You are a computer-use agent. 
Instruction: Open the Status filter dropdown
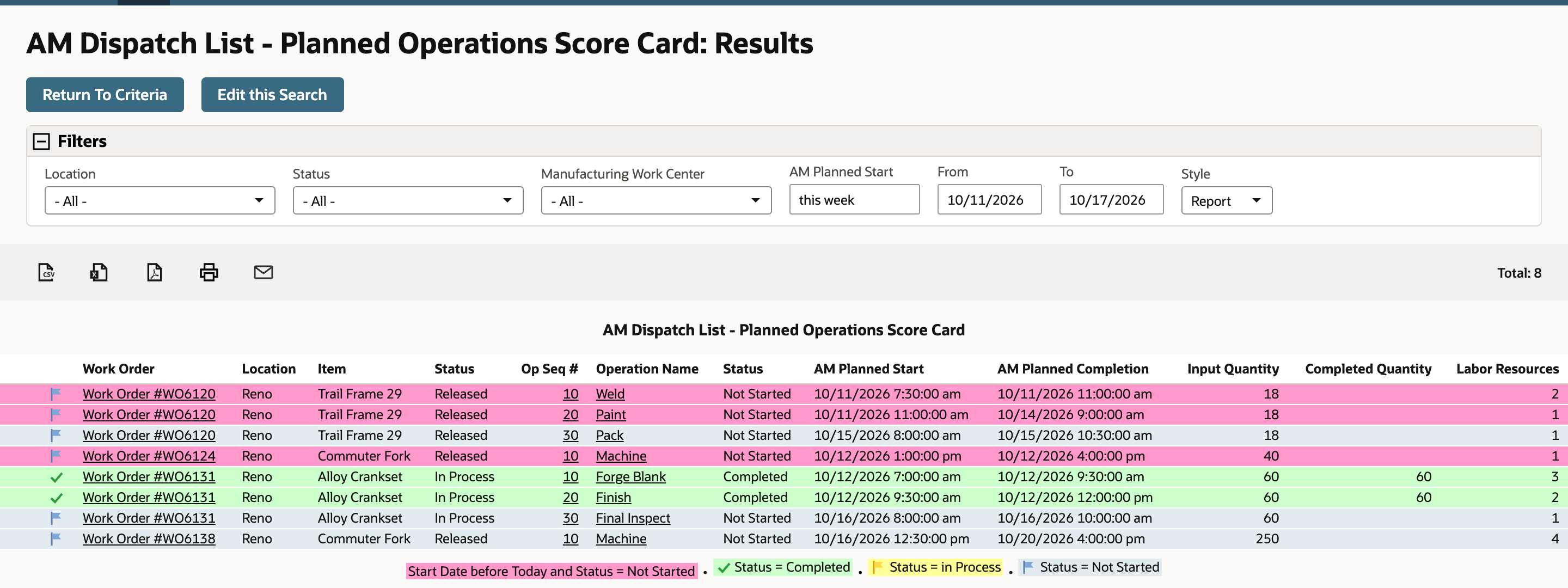pos(408,200)
